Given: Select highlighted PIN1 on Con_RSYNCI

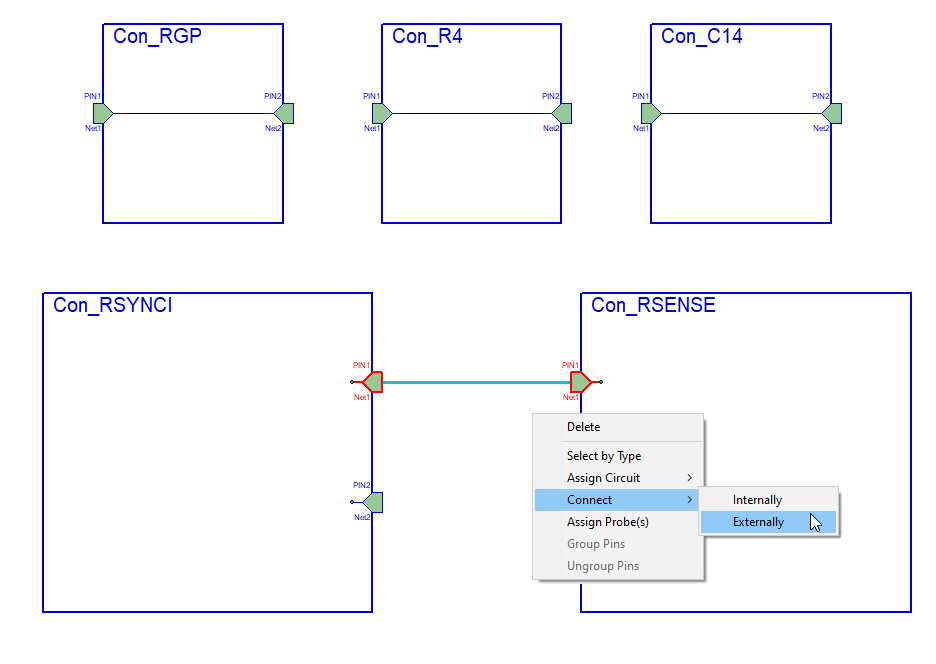Looking at the screenshot, I should coord(372,382).
